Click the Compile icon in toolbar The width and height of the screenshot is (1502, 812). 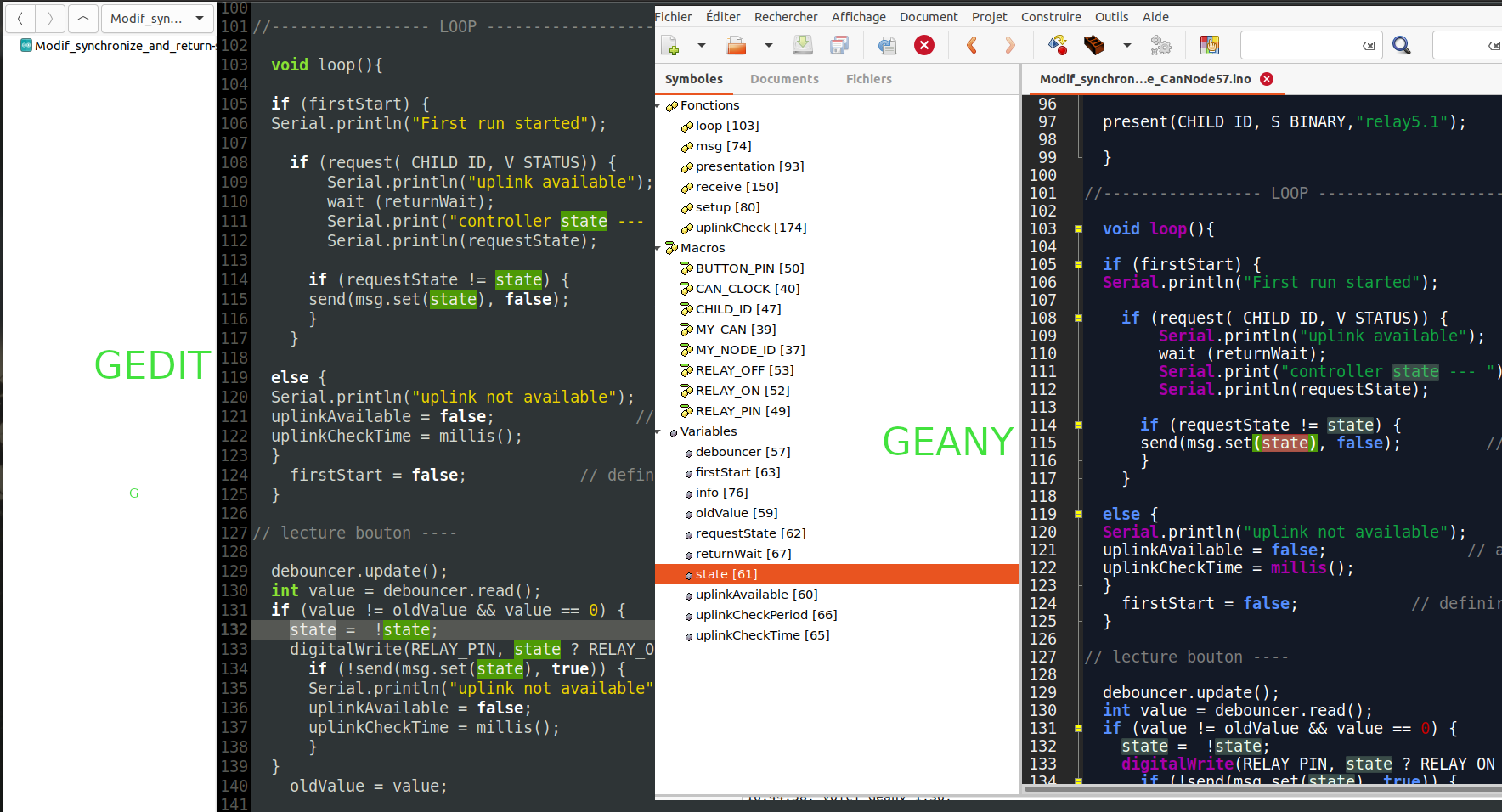point(1057,45)
